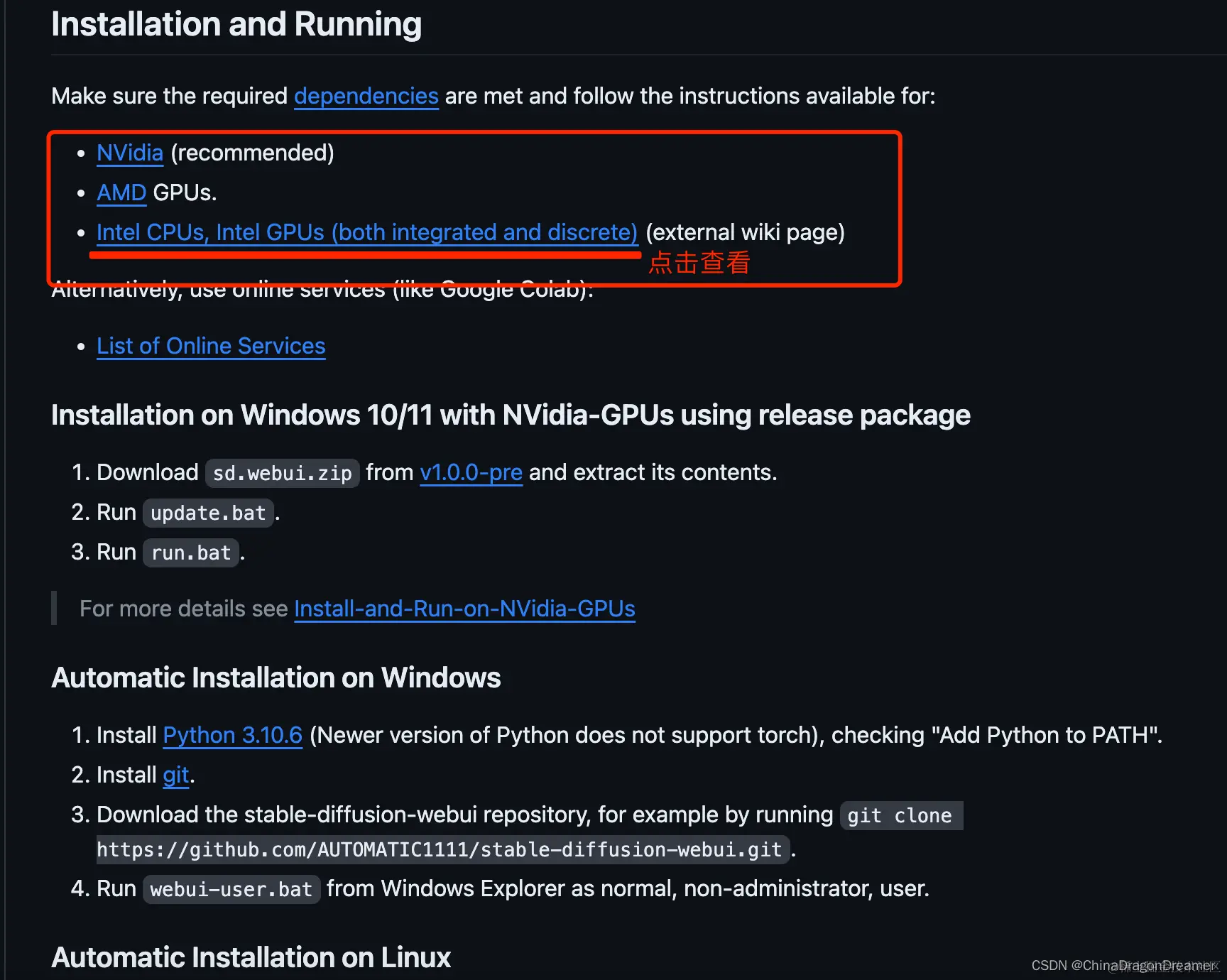Click the Installation on Windows 10/11 heading
The image size is (1227, 980).
[x=511, y=415]
